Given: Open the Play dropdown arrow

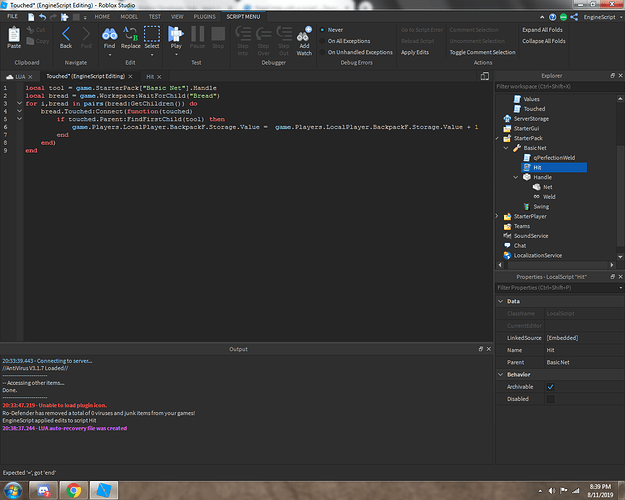Looking at the screenshot, I should pos(176,55).
